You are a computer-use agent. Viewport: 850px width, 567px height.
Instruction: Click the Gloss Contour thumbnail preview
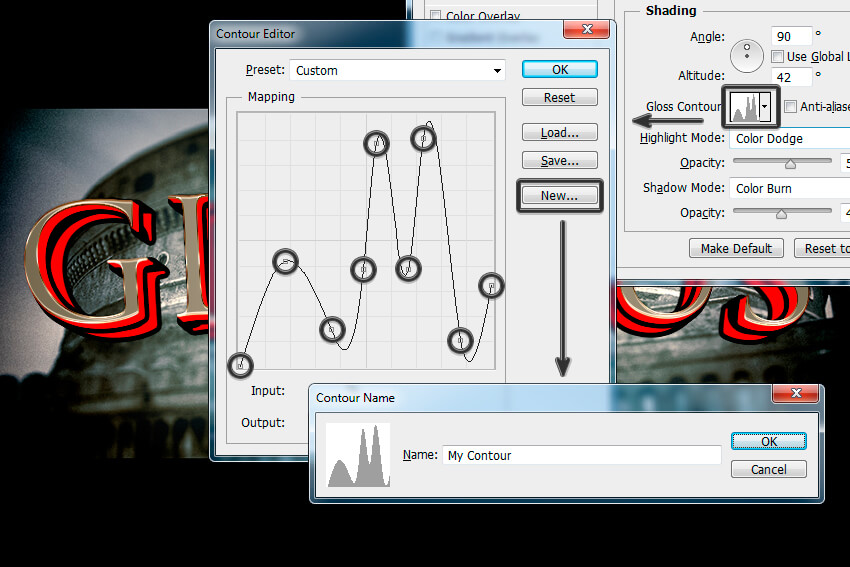(744, 106)
